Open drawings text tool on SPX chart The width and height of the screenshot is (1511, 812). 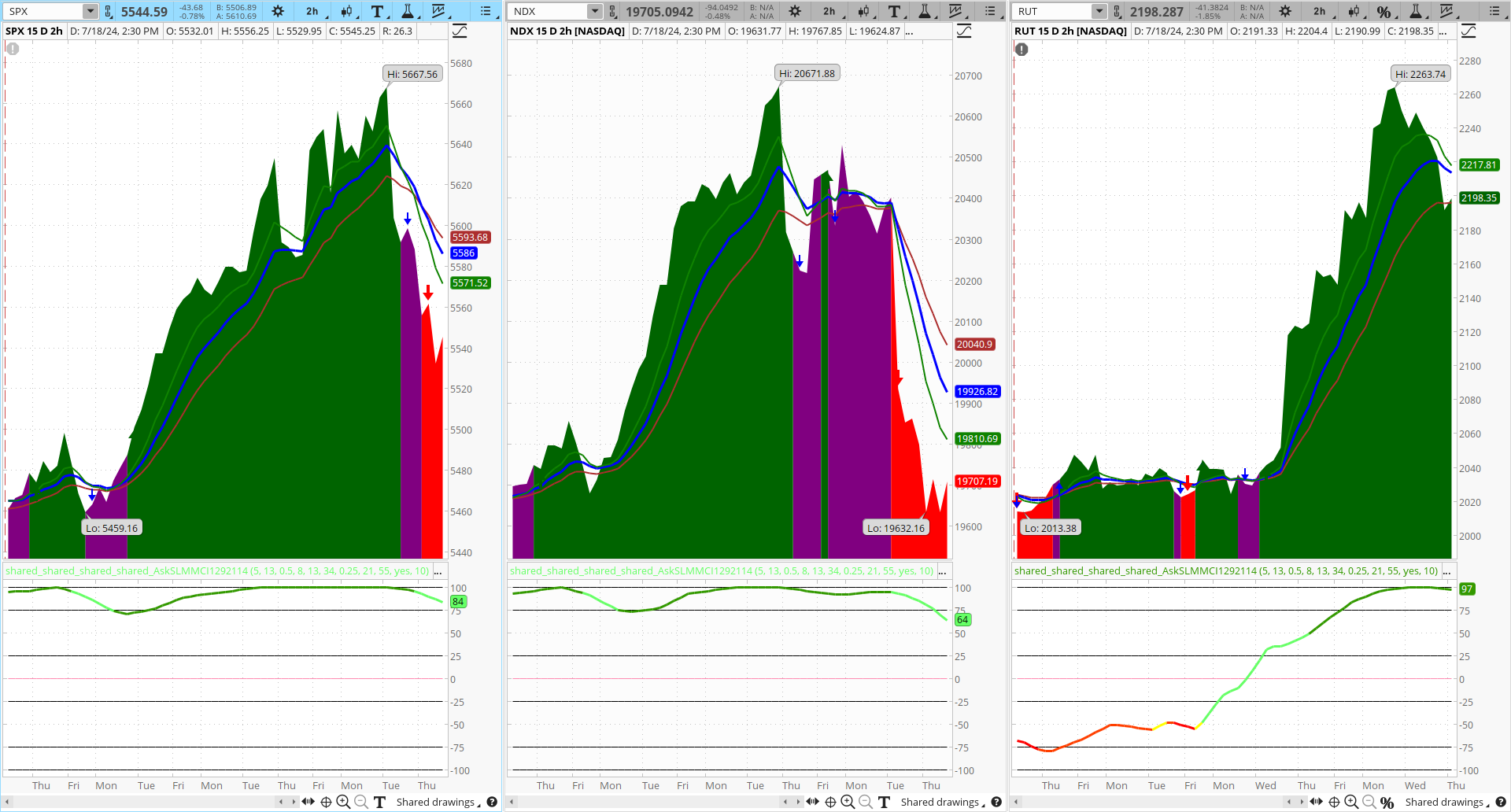[378, 11]
